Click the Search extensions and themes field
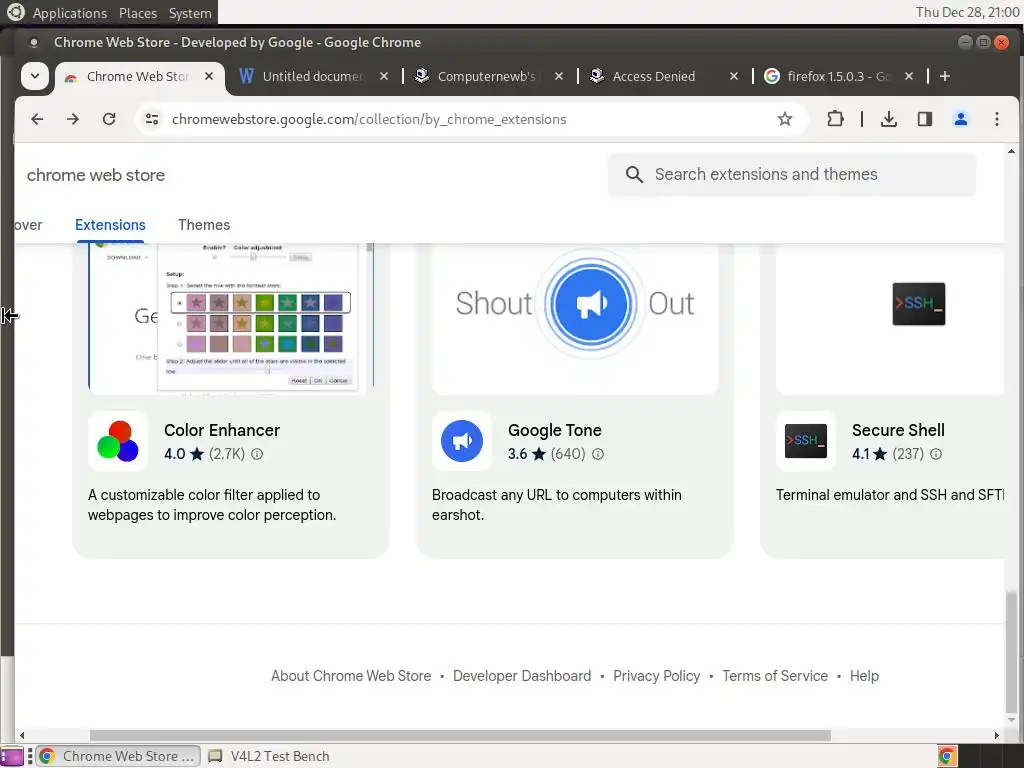 tap(792, 174)
